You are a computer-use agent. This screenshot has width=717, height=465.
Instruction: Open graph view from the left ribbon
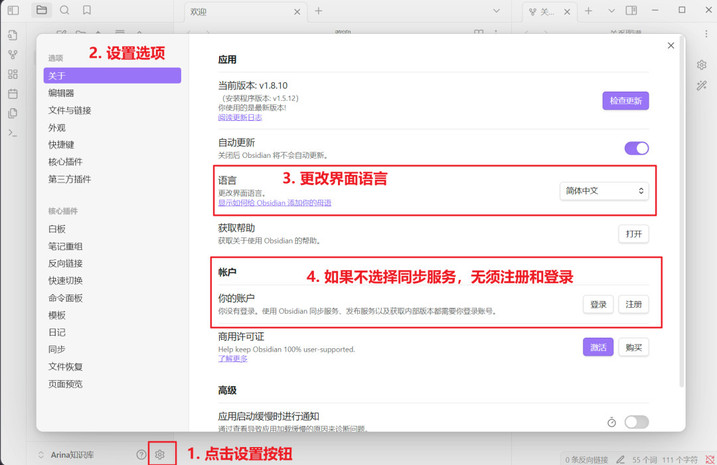pyautogui.click(x=12, y=55)
